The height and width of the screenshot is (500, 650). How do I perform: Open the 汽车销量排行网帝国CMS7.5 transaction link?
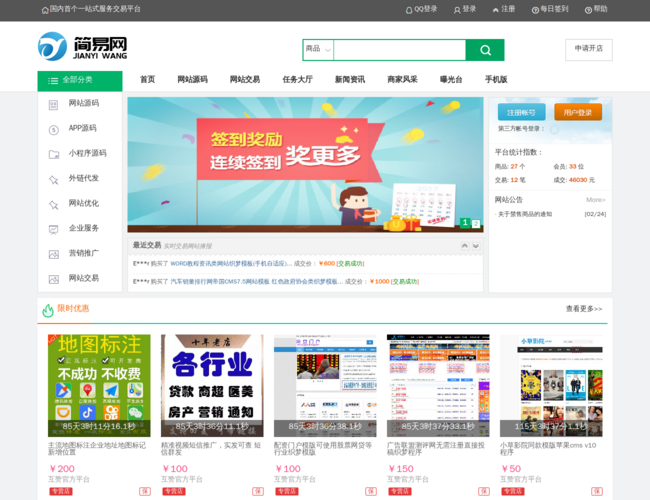pos(257,282)
